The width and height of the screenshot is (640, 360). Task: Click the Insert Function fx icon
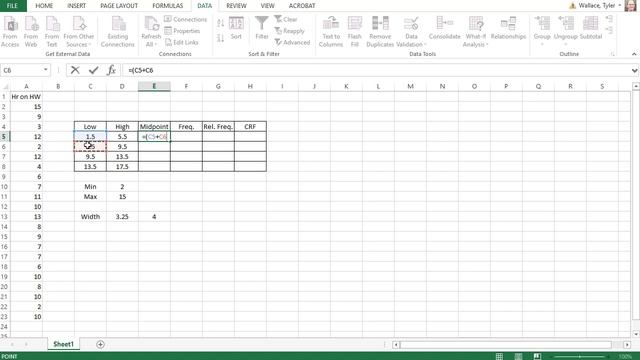point(111,70)
